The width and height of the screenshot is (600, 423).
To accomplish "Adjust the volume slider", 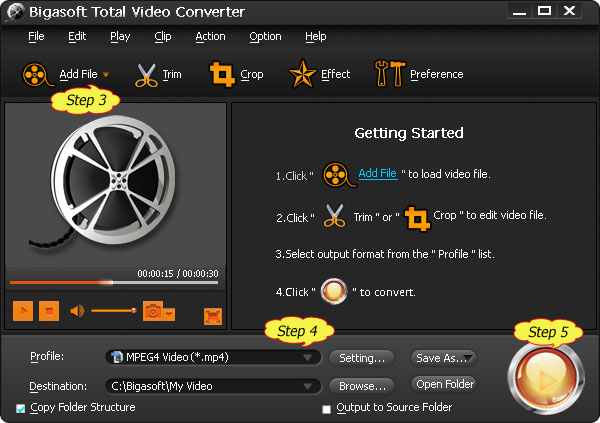I will [114, 310].
